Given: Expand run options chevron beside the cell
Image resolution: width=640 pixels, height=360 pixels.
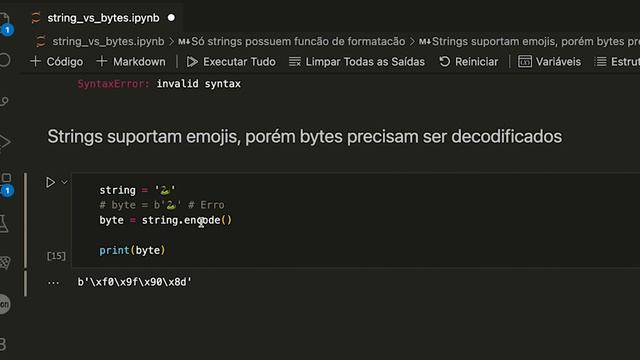Looking at the screenshot, I should coord(64,182).
